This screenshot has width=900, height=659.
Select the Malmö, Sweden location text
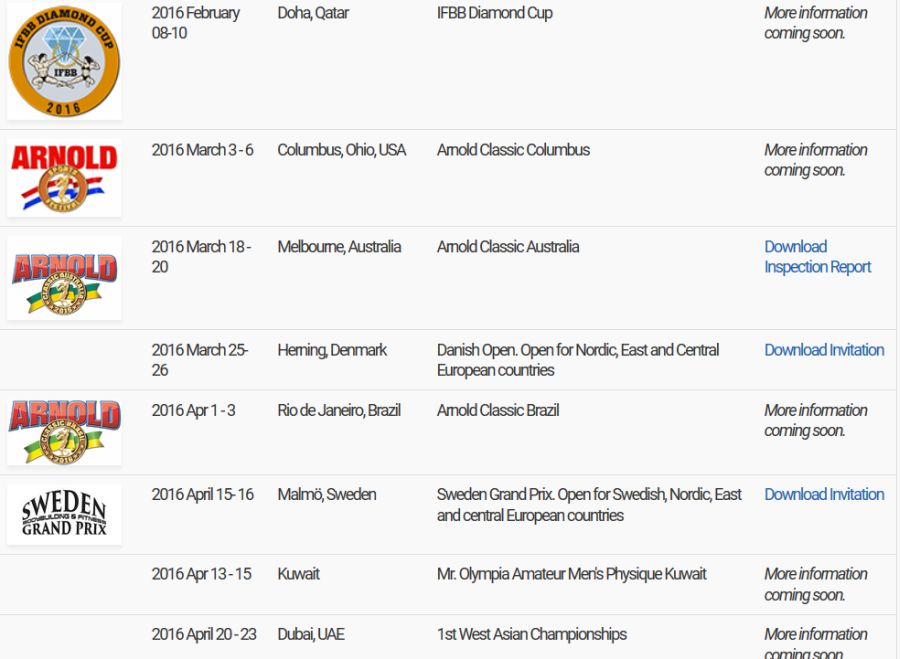(x=326, y=494)
